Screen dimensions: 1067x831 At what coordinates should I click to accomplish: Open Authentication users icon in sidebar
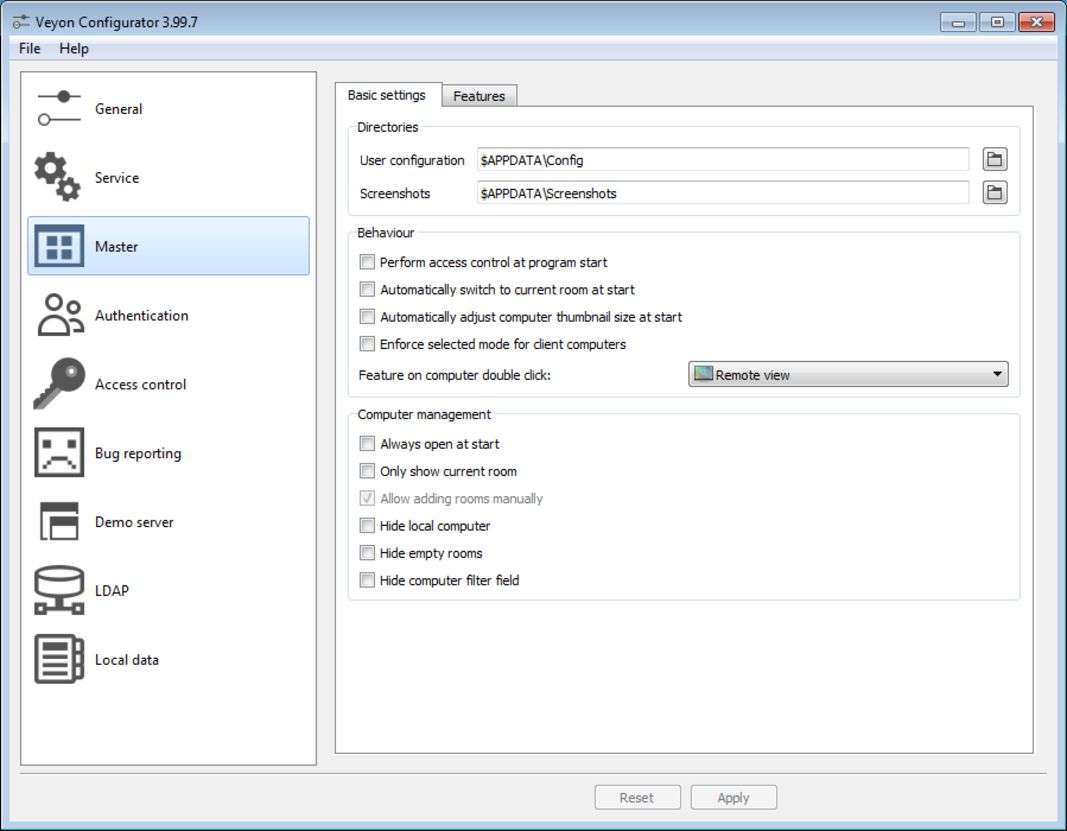[x=60, y=315]
